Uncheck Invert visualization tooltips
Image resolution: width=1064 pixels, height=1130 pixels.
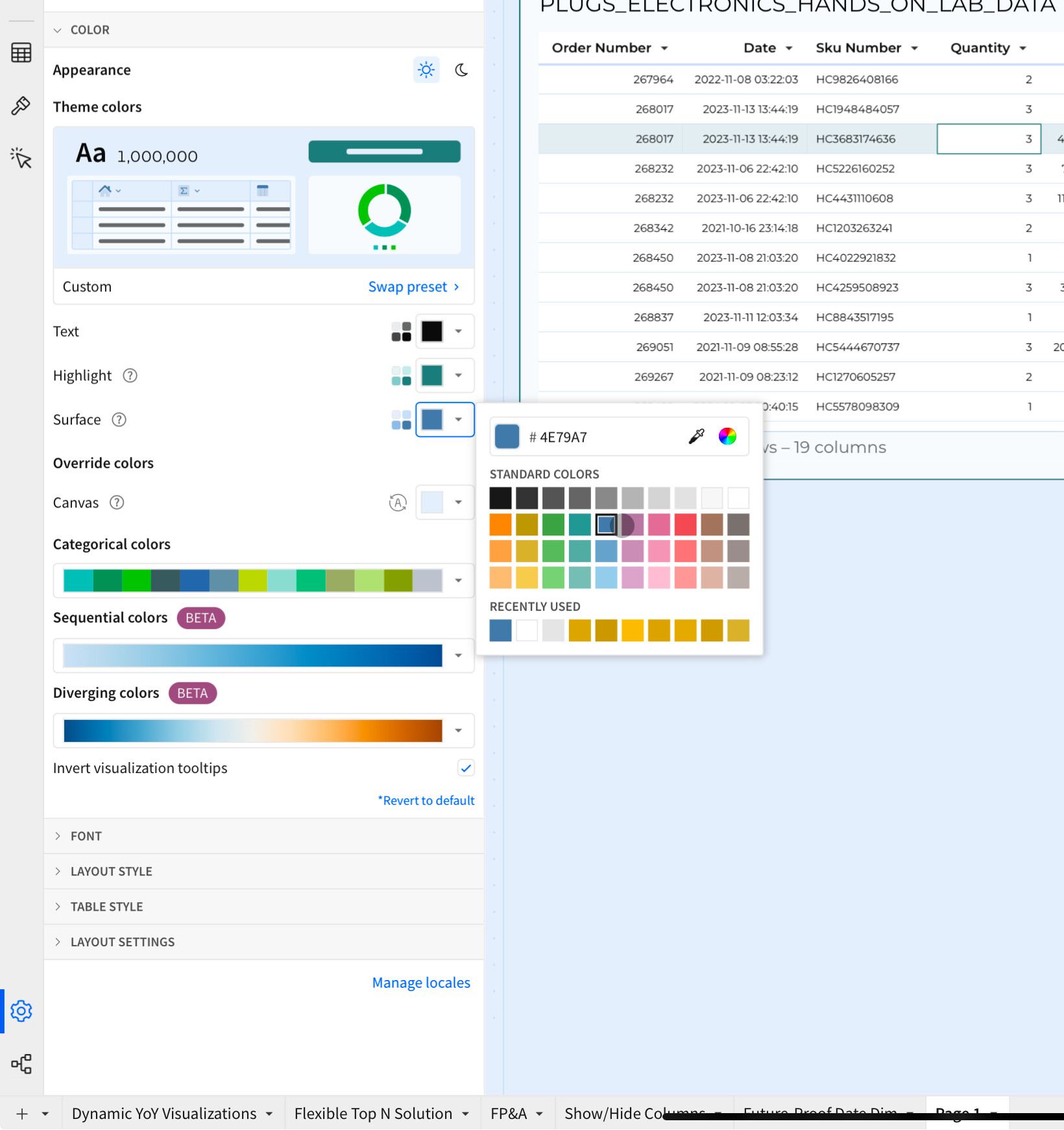[465, 767]
